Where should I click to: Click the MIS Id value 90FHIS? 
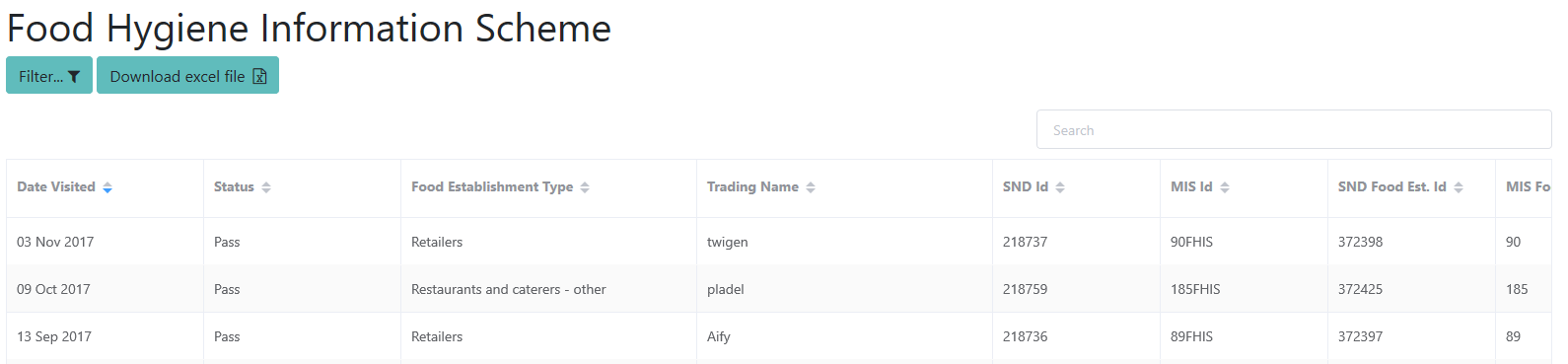pos(1191,242)
